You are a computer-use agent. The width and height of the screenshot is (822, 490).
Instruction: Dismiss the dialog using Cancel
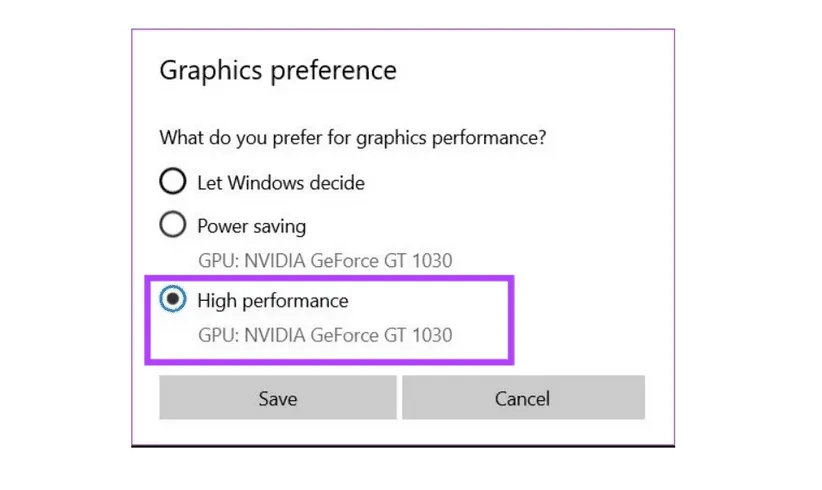[523, 398]
